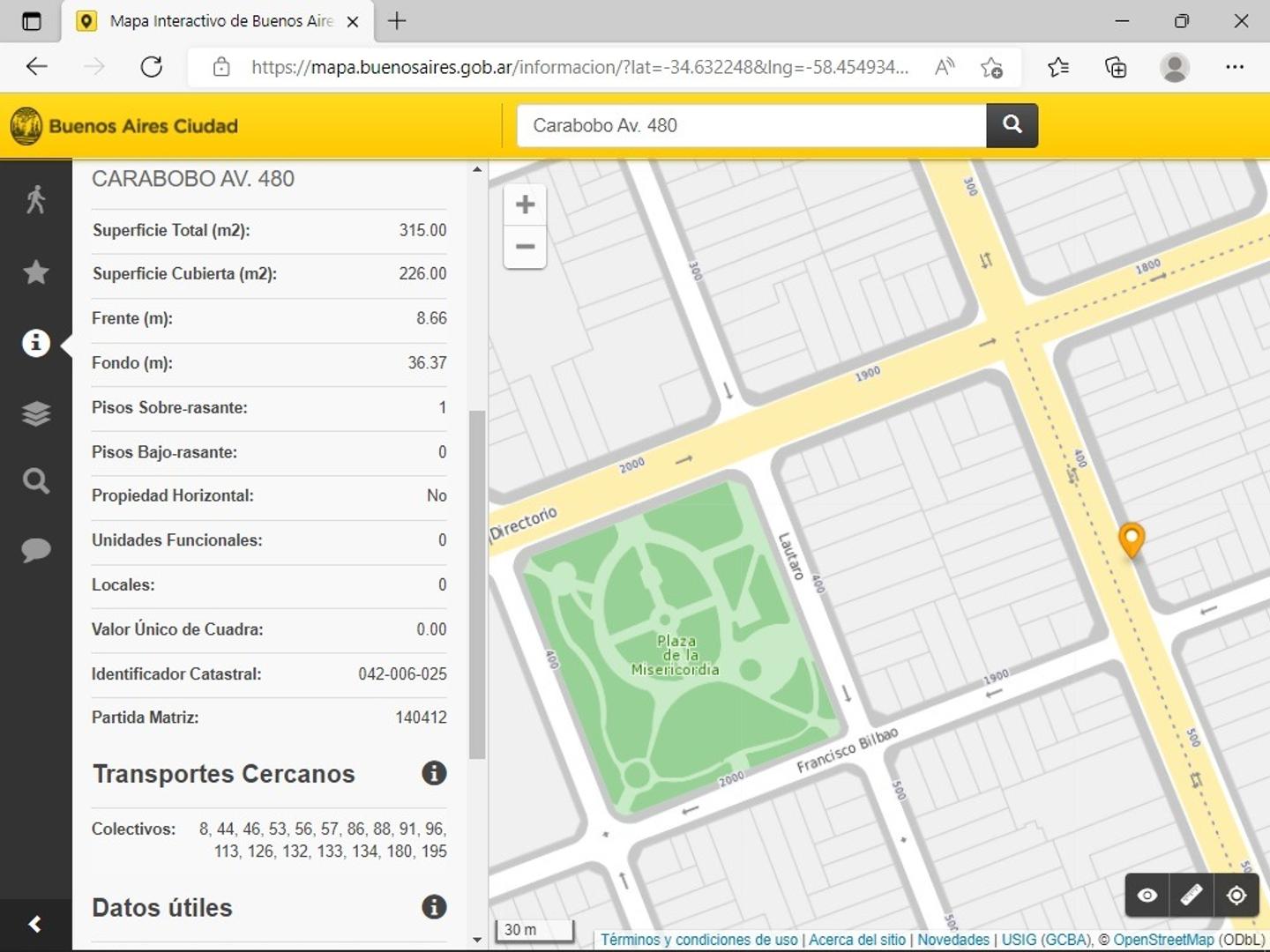Click the Frente value 8.66
This screenshot has height=952, width=1270.
431,318
